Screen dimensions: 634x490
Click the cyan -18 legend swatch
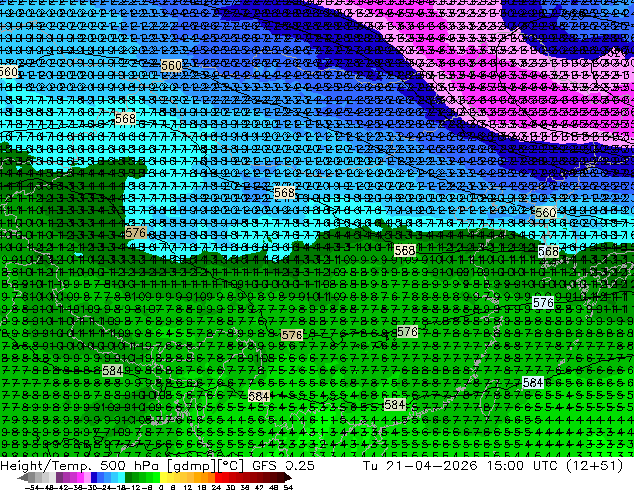[122, 477]
